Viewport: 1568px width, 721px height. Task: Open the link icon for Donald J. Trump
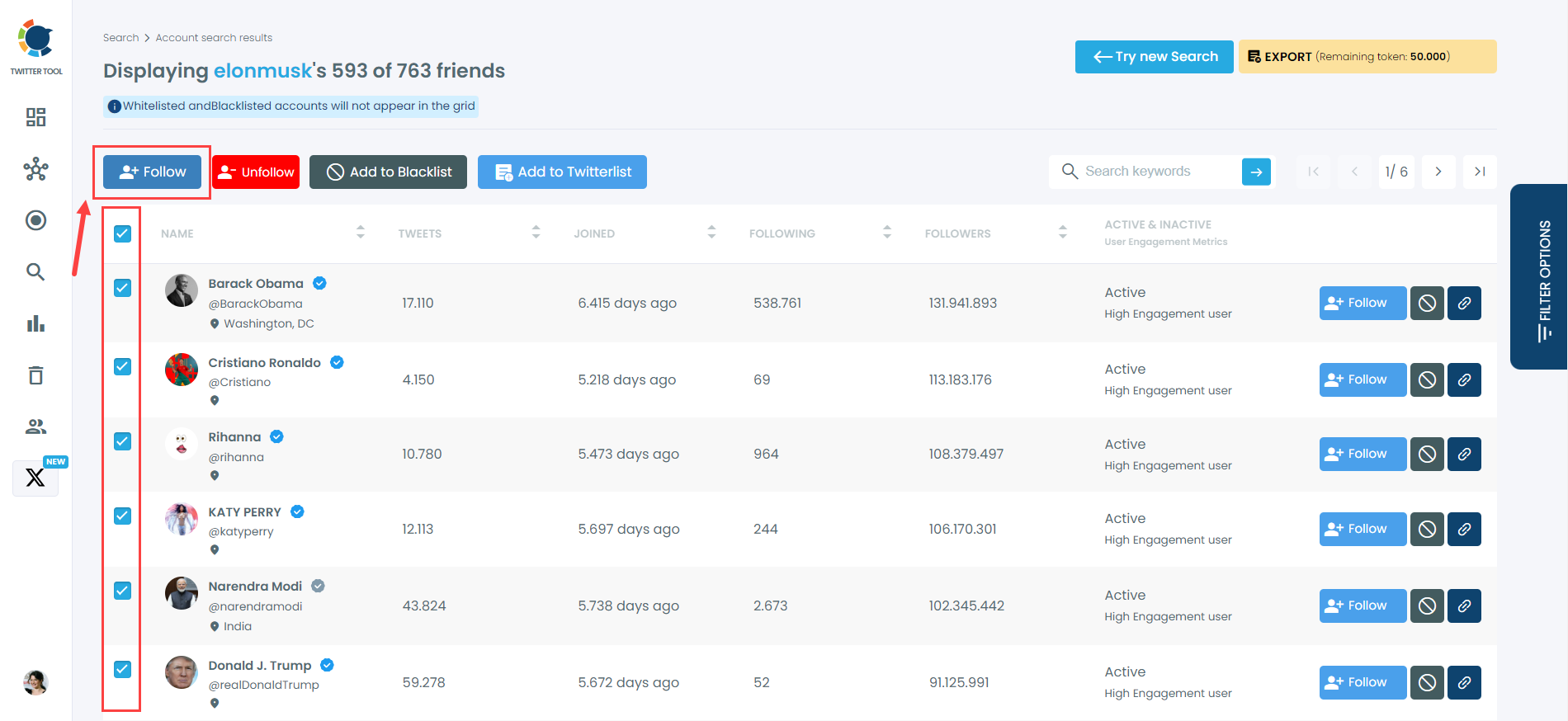coord(1464,682)
